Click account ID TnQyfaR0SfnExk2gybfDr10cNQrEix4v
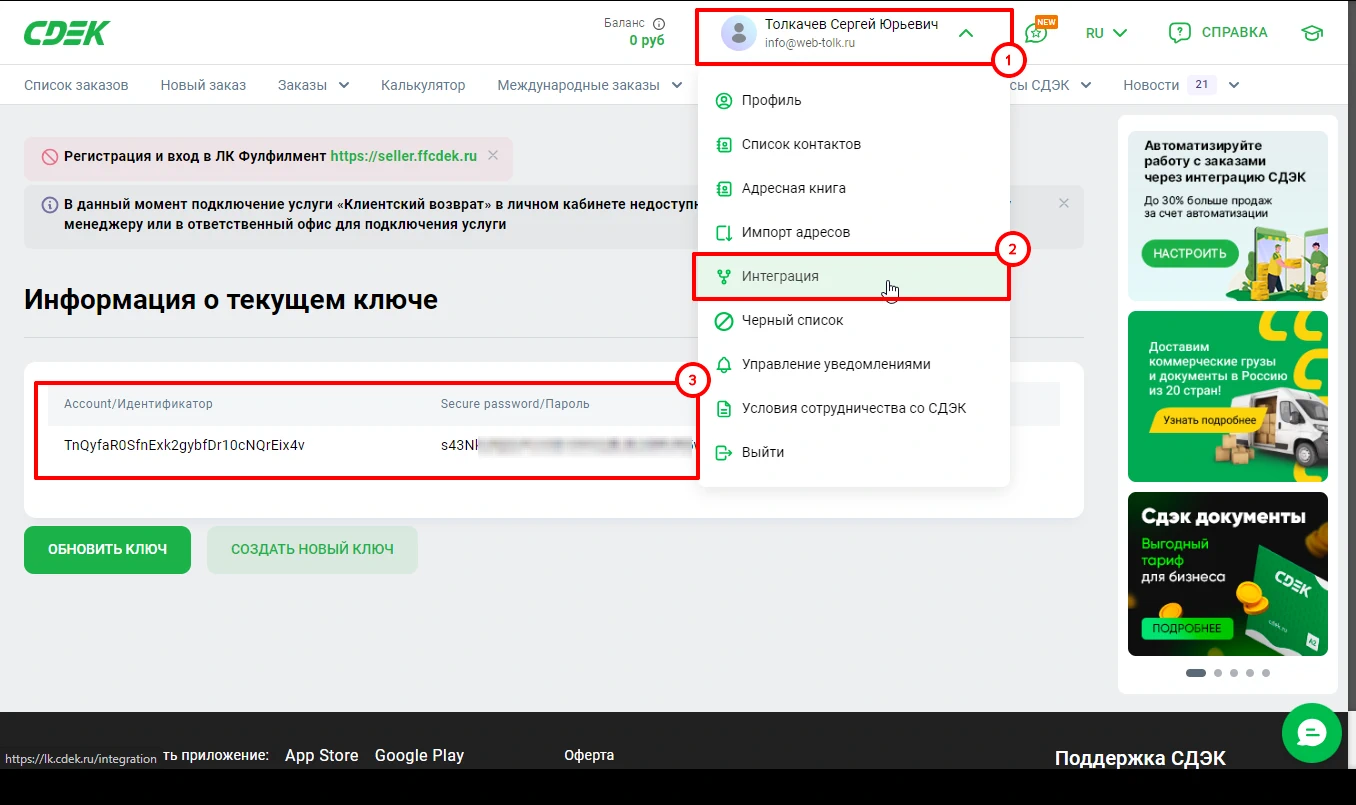The height and width of the screenshot is (805, 1356). pyautogui.click(x=184, y=445)
